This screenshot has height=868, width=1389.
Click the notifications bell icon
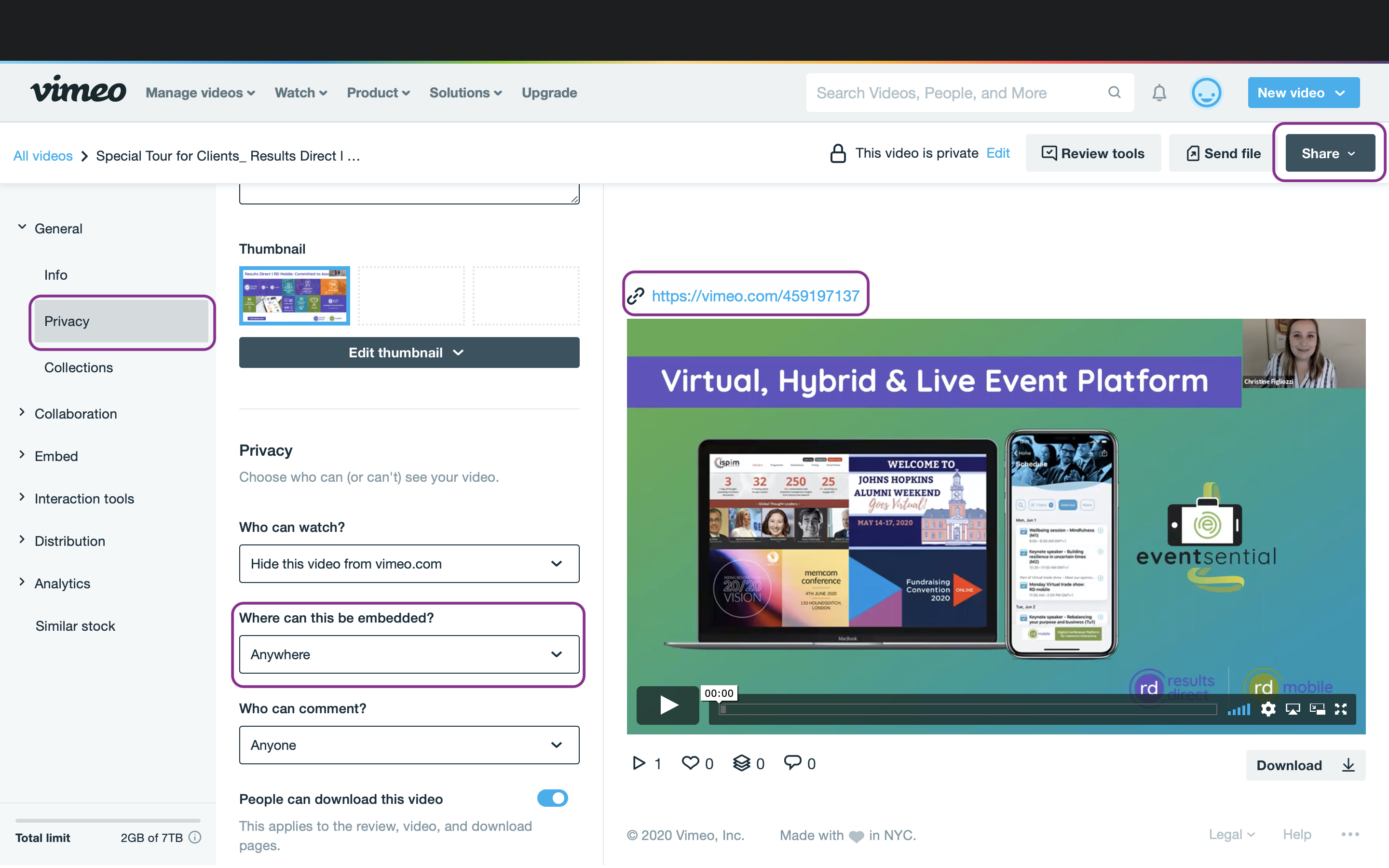pyautogui.click(x=1159, y=93)
